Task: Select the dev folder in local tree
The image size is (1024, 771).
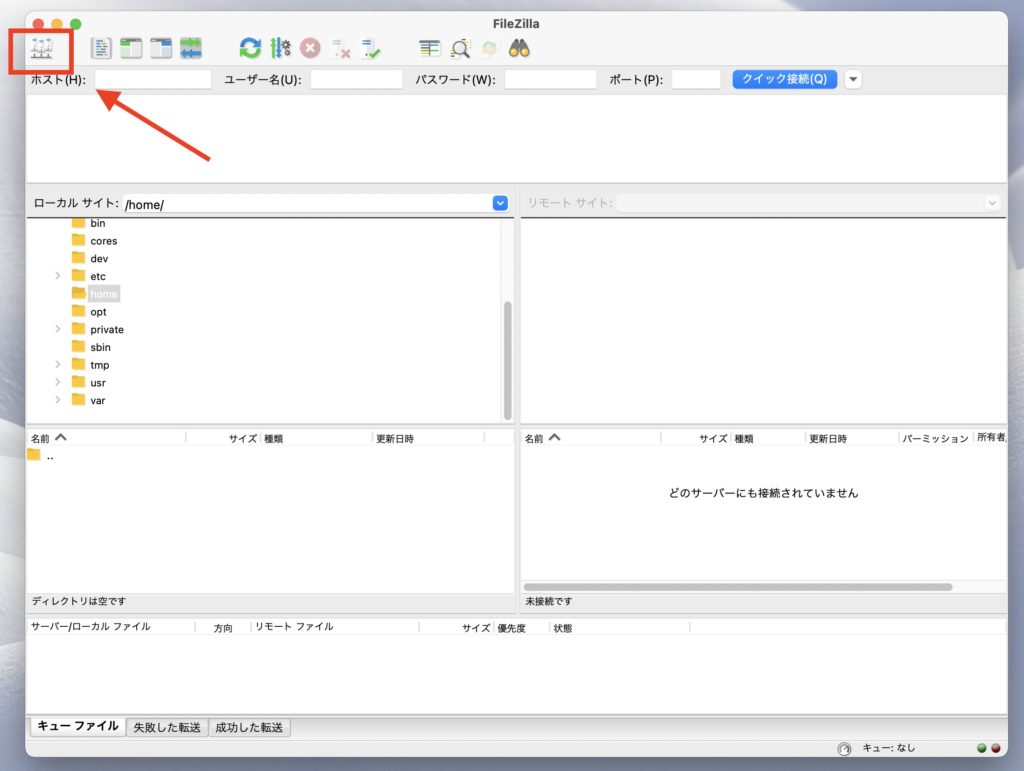Action: point(99,259)
